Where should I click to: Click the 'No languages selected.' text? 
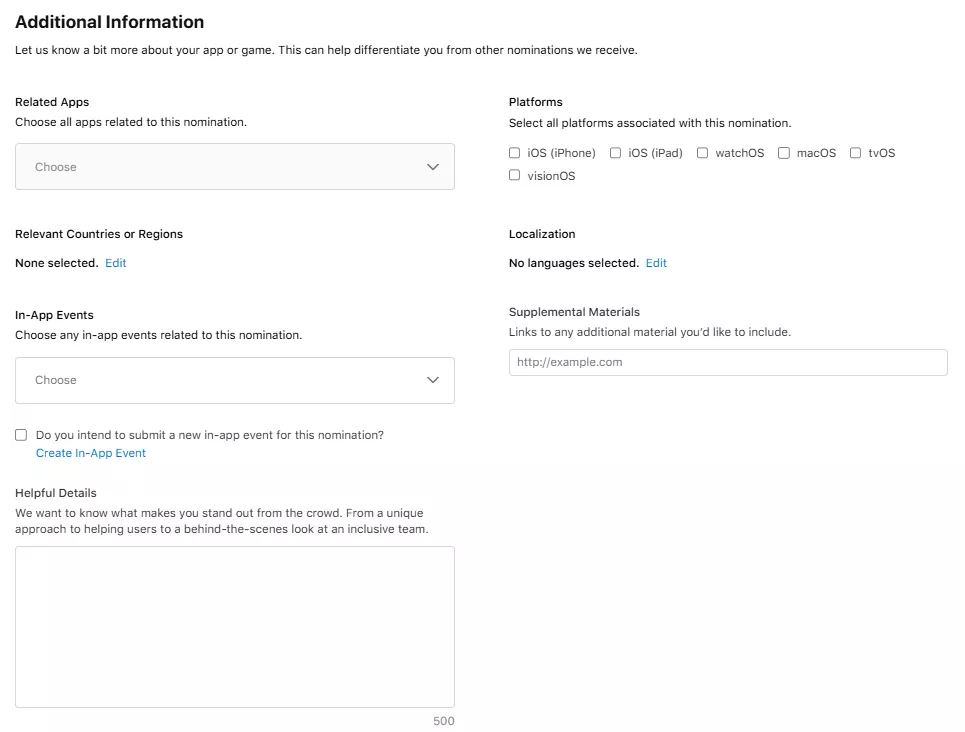click(x=574, y=263)
